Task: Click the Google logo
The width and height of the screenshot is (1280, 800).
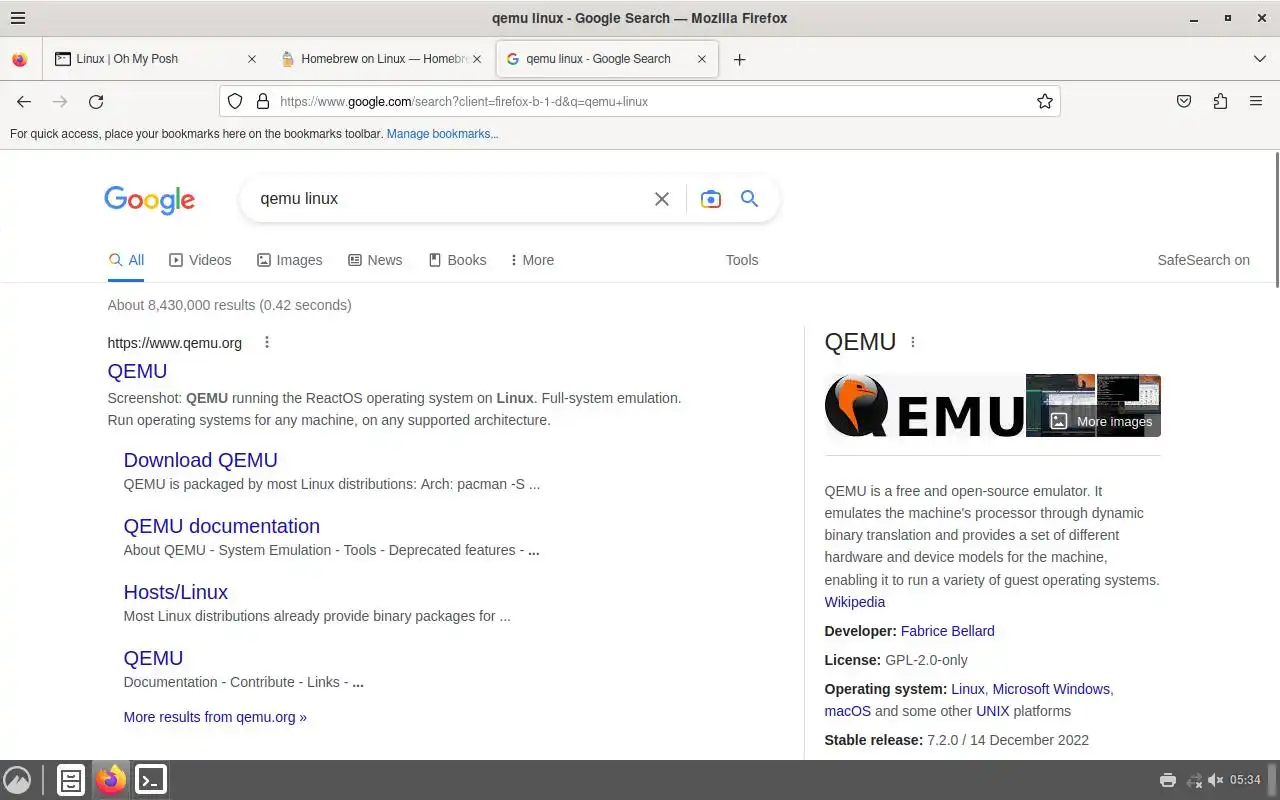Action: pos(149,200)
